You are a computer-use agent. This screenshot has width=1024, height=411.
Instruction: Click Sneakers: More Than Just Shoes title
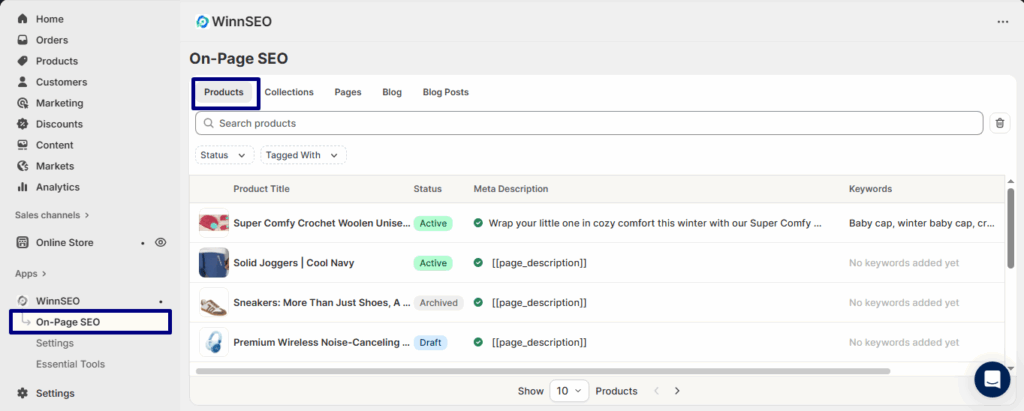point(322,303)
